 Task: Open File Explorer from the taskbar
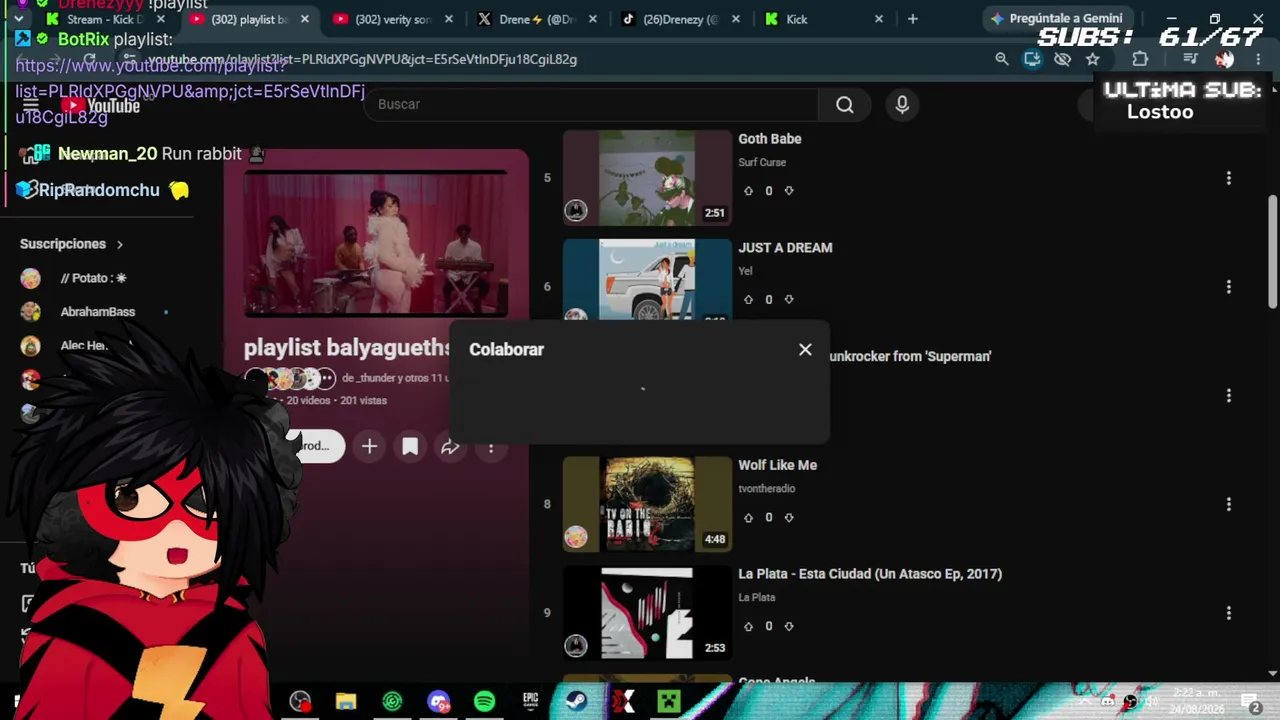point(346,701)
